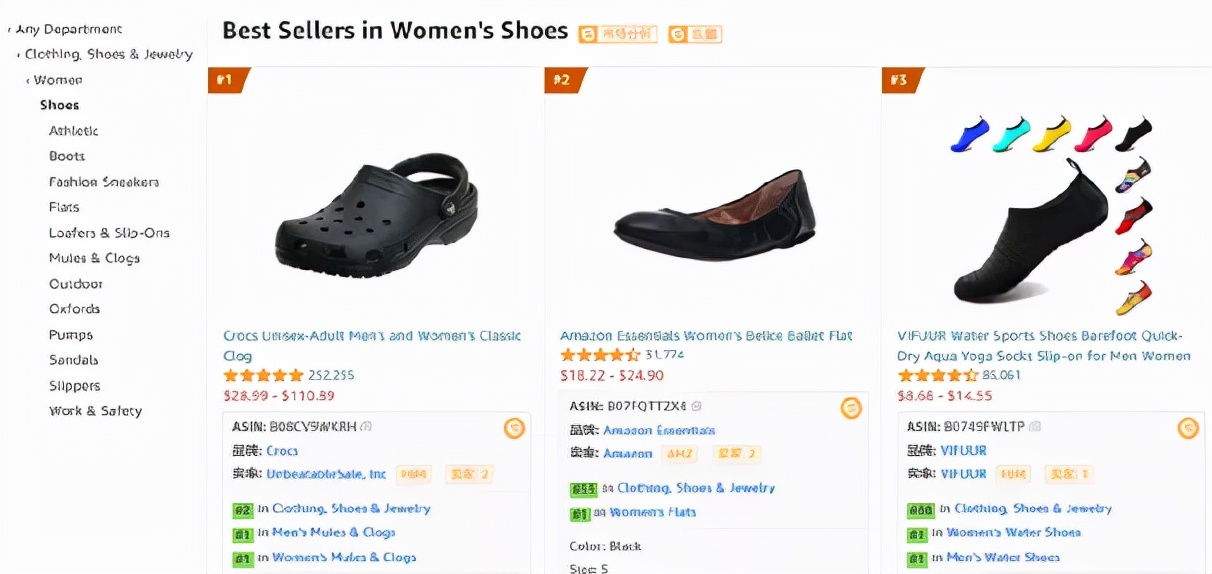This screenshot has width=1212, height=574.
Task: Click the second orange extension button beside the heading
Action: (695, 34)
